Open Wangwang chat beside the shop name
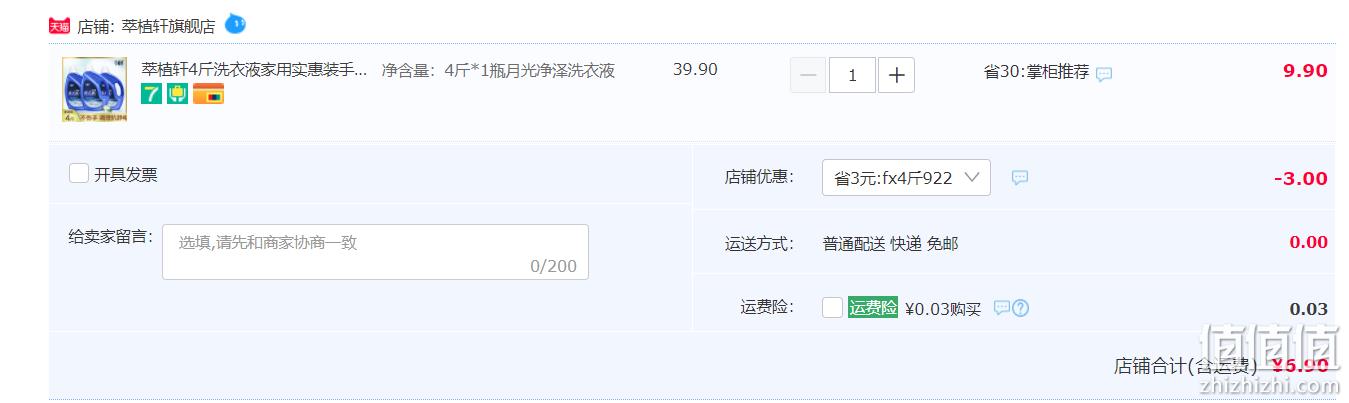 coord(235,24)
